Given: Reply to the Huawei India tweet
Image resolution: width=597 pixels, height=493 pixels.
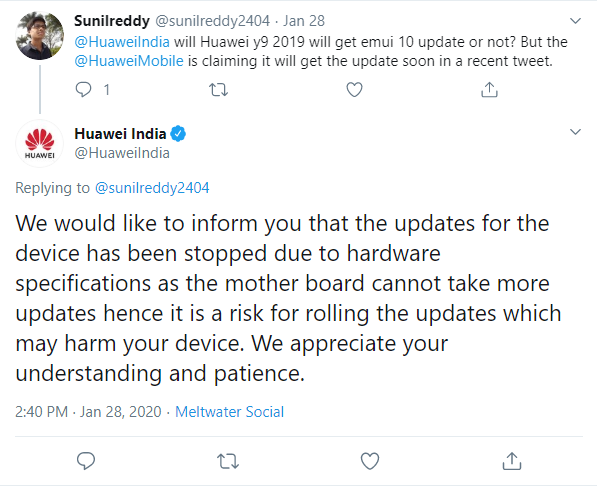Looking at the screenshot, I should [x=86, y=461].
